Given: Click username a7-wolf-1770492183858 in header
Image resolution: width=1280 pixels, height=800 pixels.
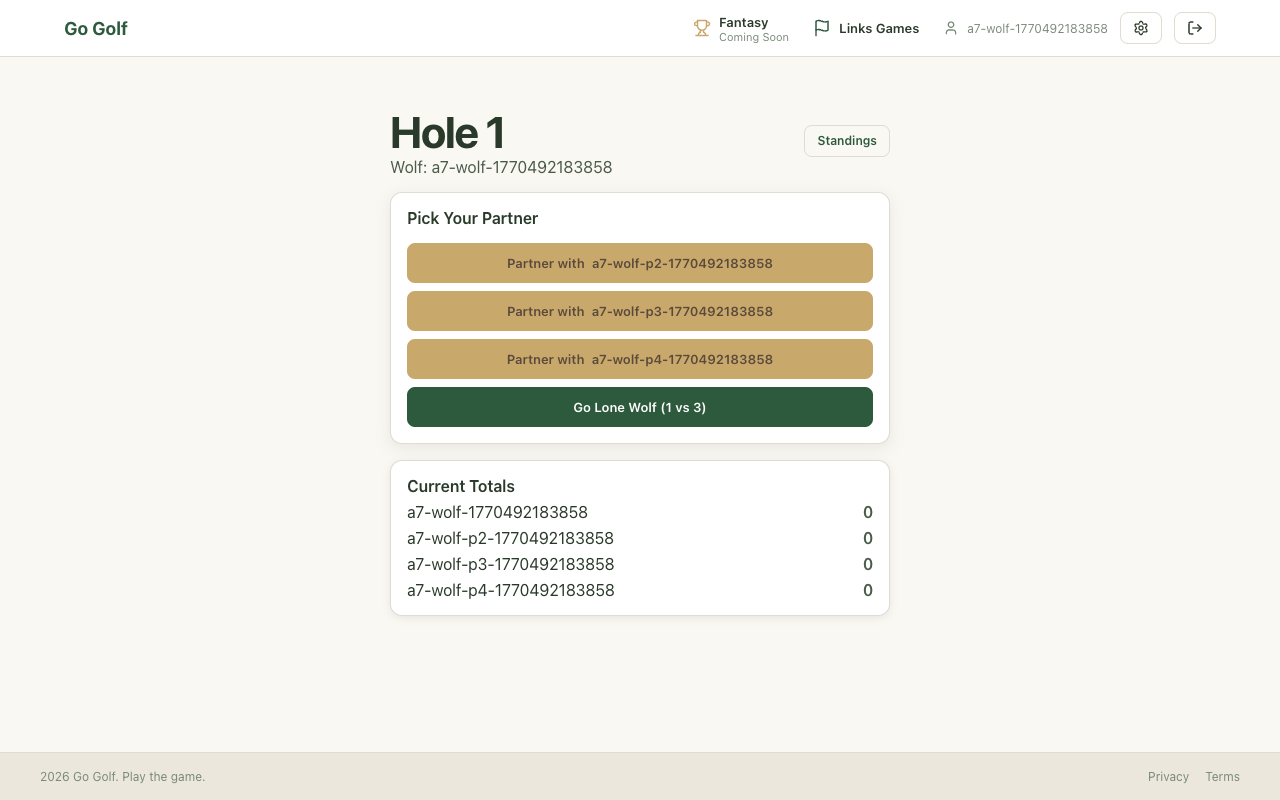Looking at the screenshot, I should click(x=1037, y=29).
